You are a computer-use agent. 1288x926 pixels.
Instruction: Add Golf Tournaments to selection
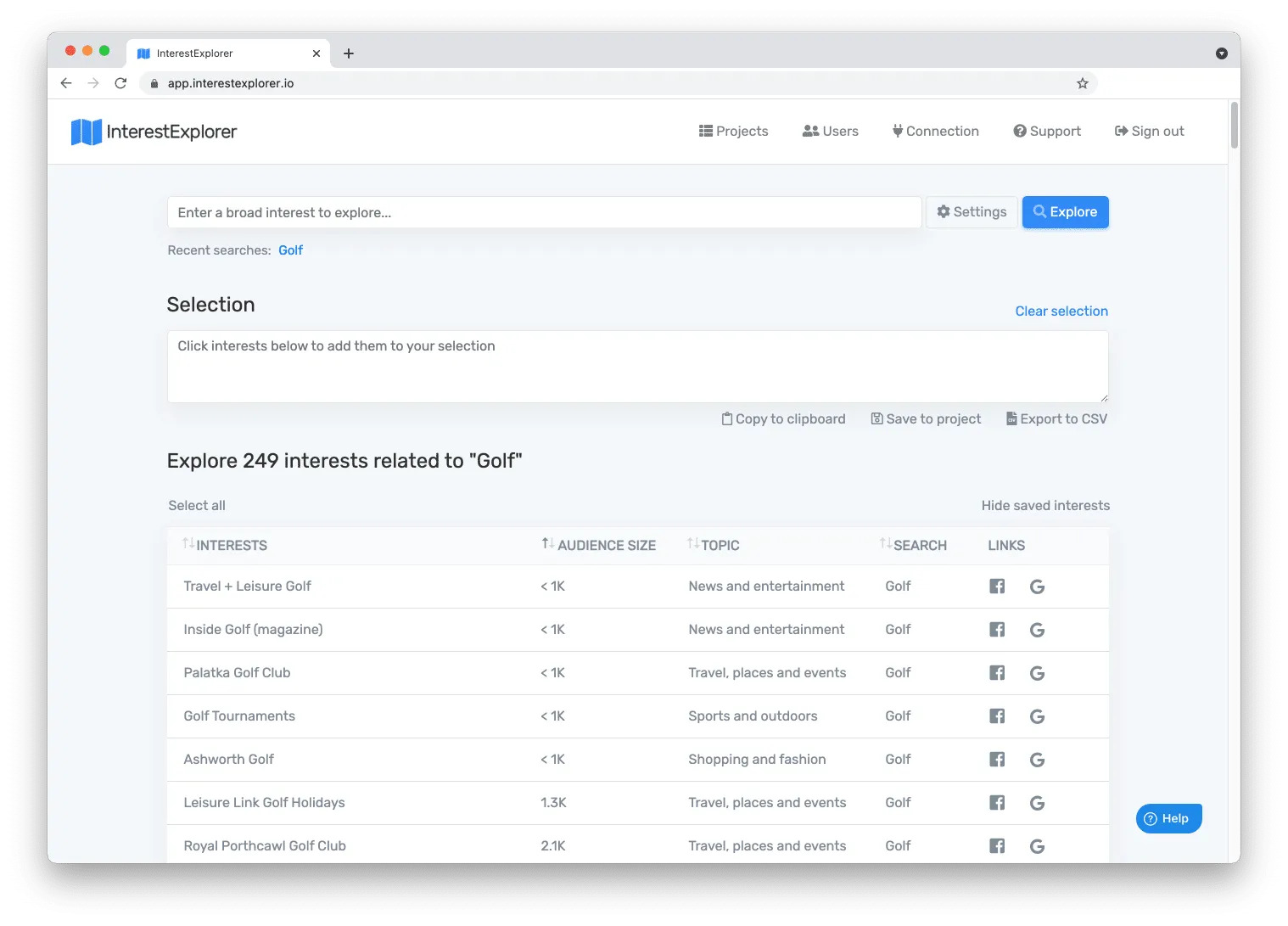pyautogui.click(x=239, y=716)
